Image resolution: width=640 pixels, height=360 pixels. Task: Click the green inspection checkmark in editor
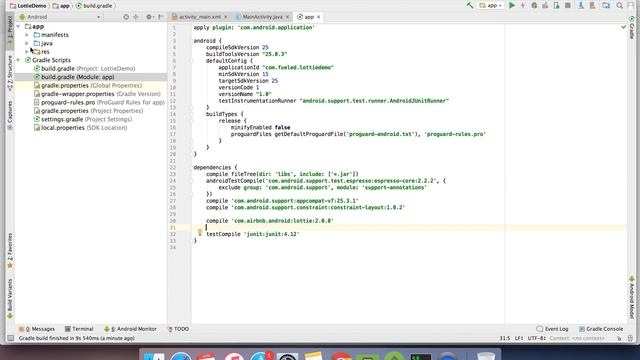(x=623, y=27)
